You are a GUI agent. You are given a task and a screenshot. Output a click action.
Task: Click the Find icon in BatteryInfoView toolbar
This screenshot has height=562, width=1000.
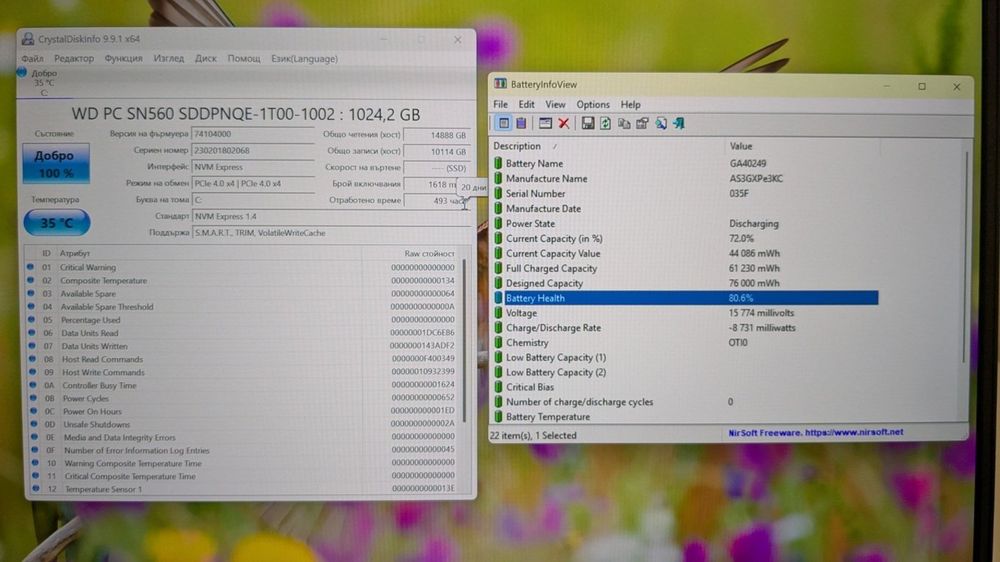(x=661, y=123)
